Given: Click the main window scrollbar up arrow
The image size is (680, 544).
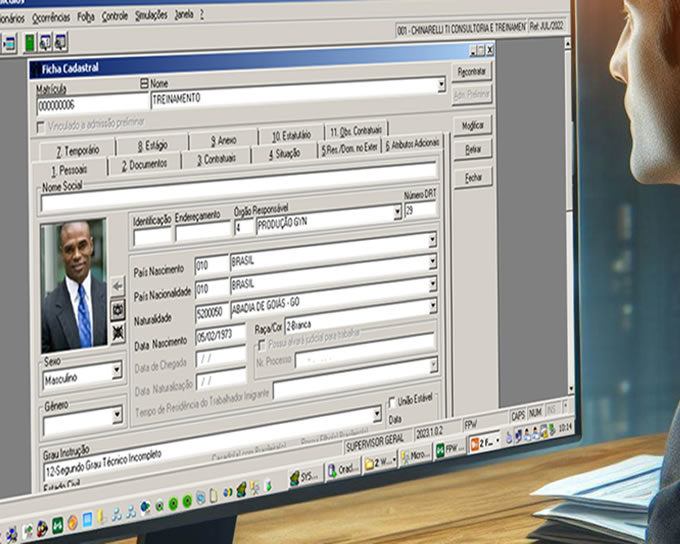Looking at the screenshot, I should (x=568, y=43).
